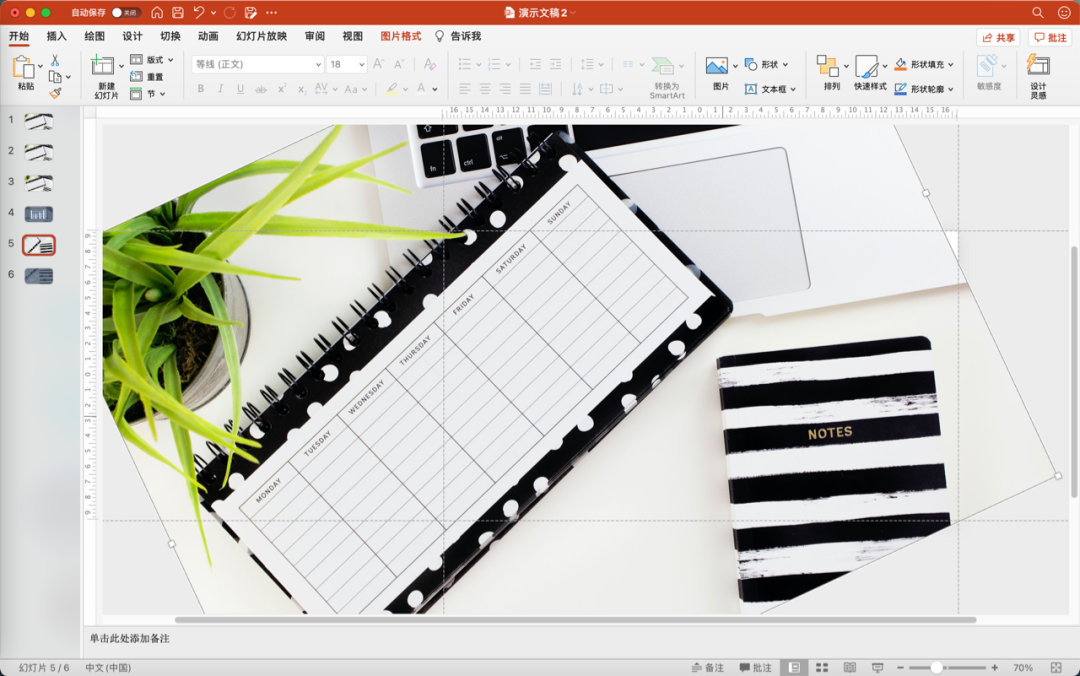Click the New Slide icon
Viewport: 1080px width, 676px height.
(x=102, y=65)
